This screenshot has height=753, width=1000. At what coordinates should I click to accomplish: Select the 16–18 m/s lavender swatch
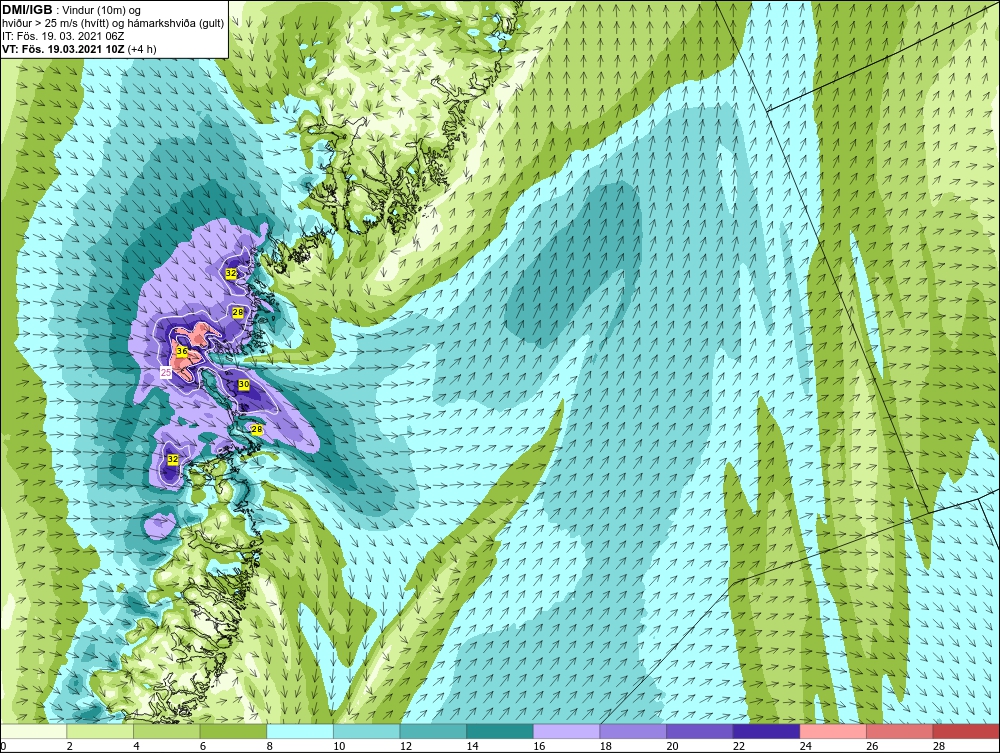point(566,731)
